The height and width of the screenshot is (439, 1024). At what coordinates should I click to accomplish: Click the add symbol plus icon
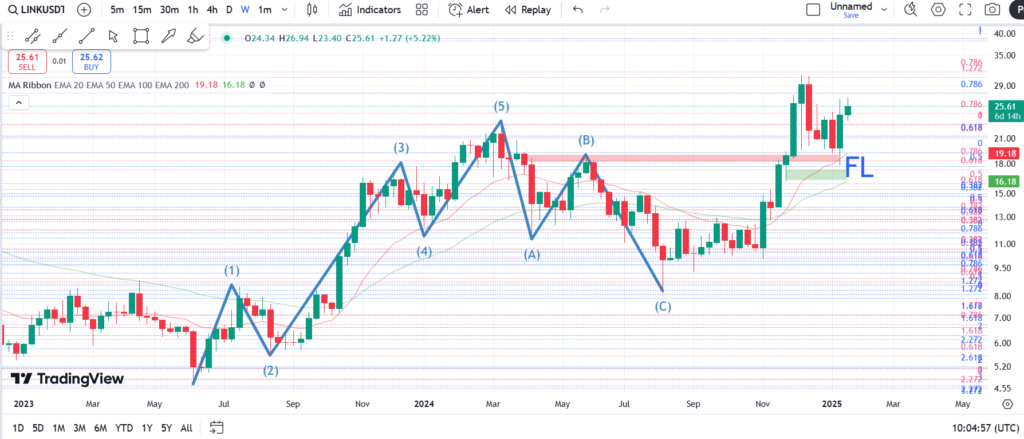pos(83,10)
